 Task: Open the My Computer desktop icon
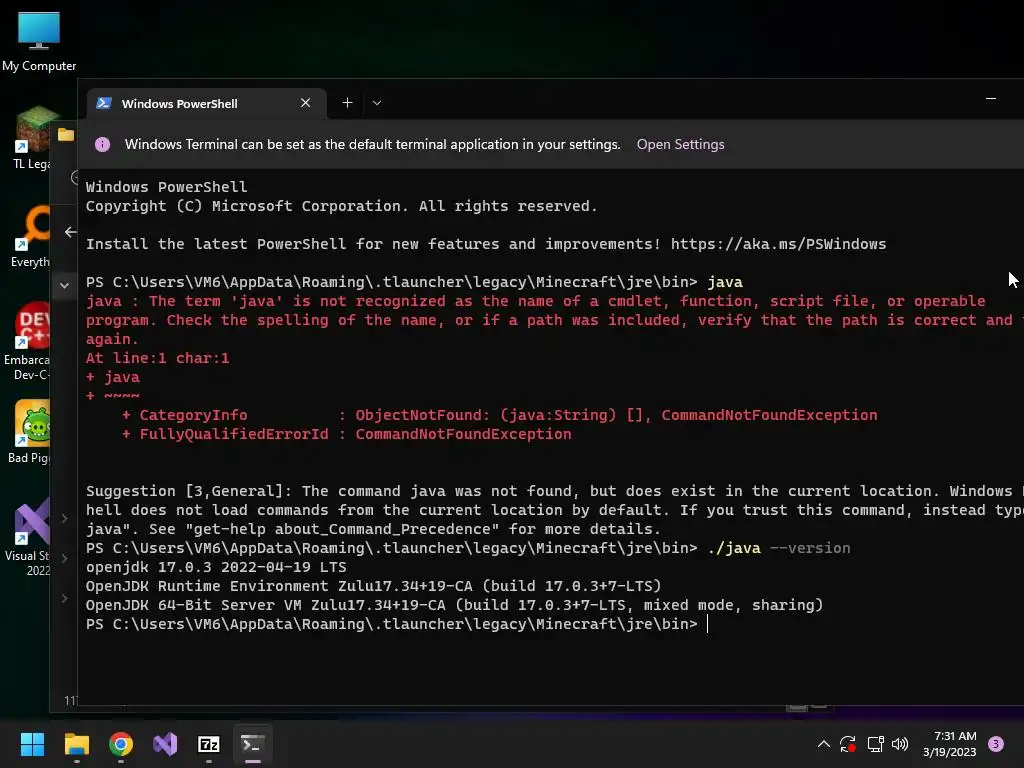pyautogui.click(x=39, y=42)
